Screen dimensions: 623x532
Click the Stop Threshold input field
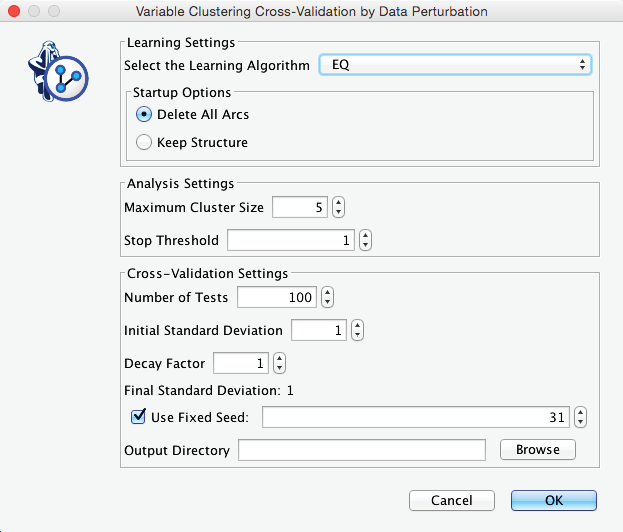(291, 241)
